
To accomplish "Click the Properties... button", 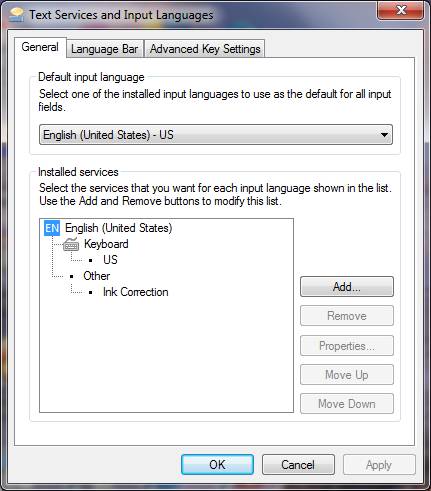I will [347, 346].
